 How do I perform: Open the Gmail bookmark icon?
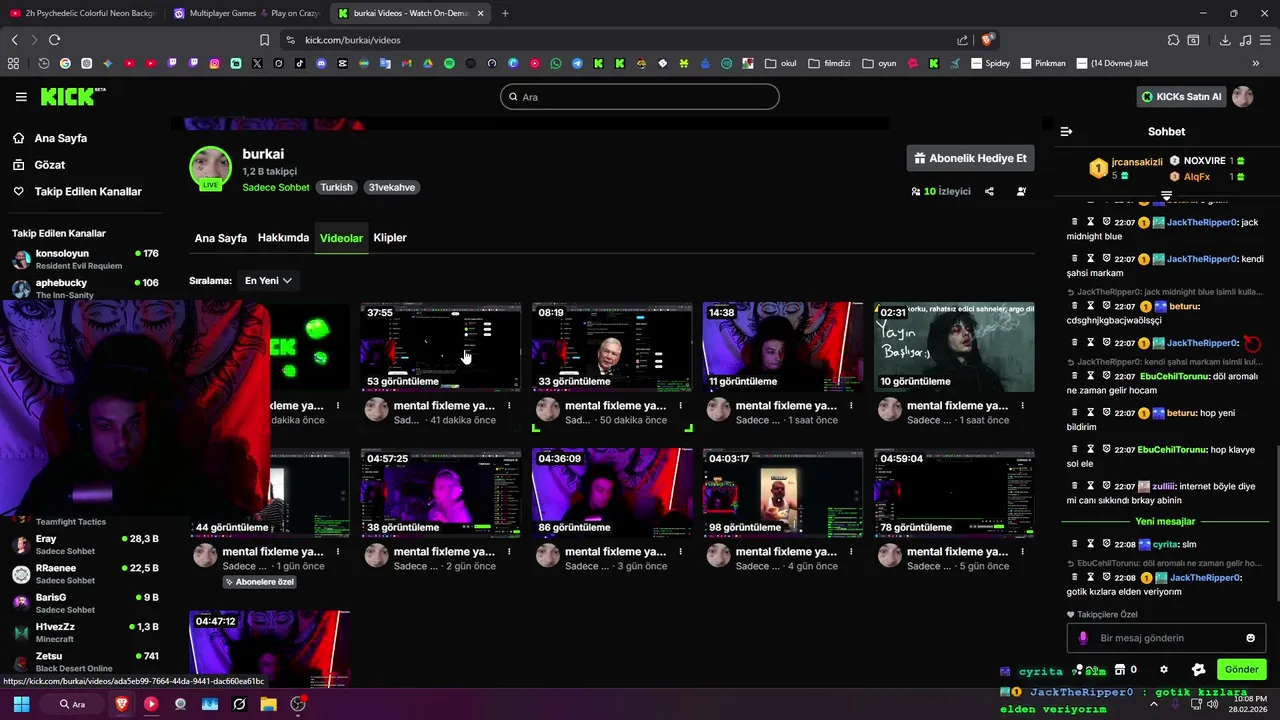point(406,63)
